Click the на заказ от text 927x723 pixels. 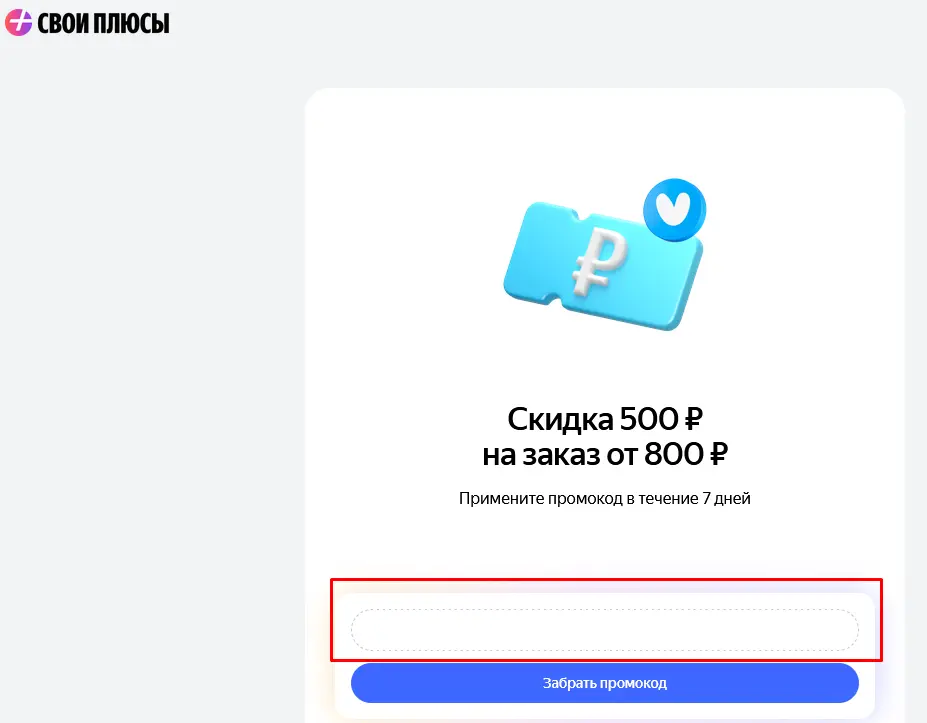(x=560, y=455)
